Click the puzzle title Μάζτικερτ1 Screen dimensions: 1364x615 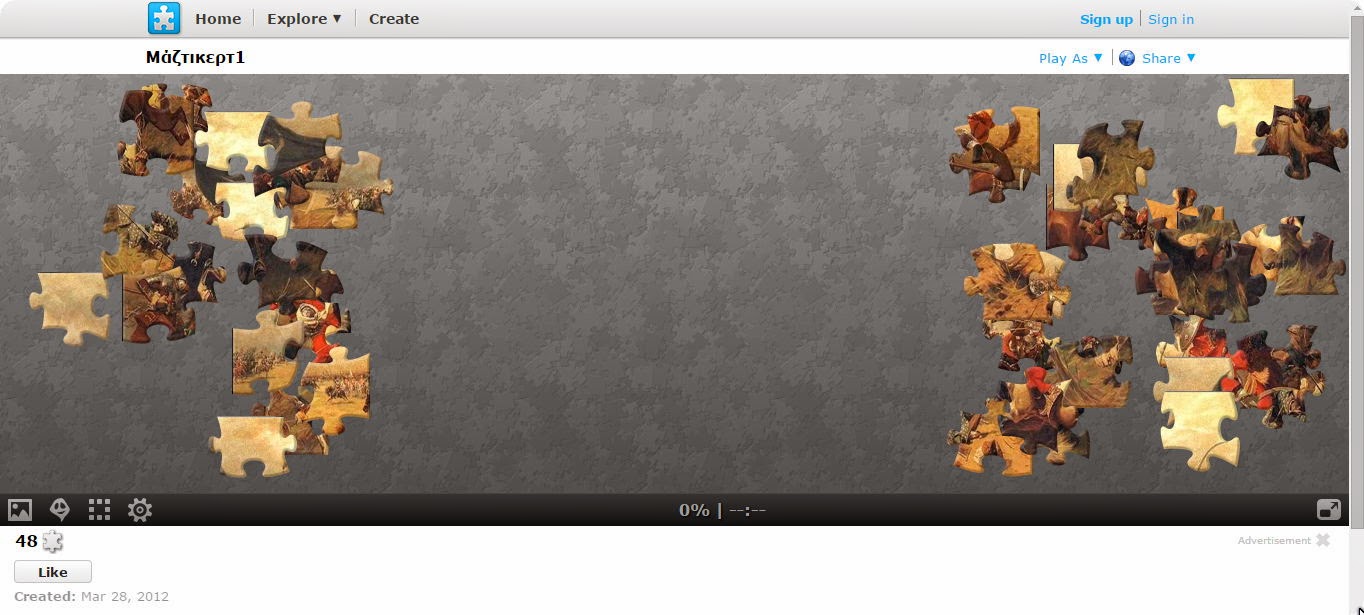click(x=196, y=57)
